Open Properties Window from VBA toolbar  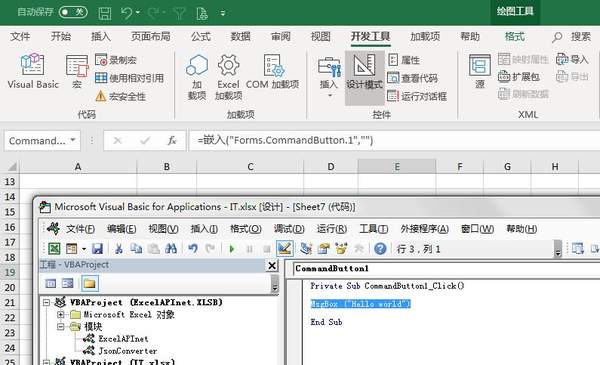coord(323,249)
